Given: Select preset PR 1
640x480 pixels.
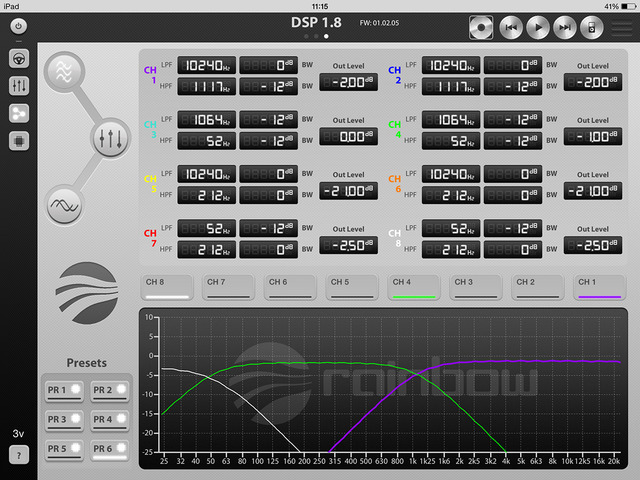Looking at the screenshot, I should [63, 390].
